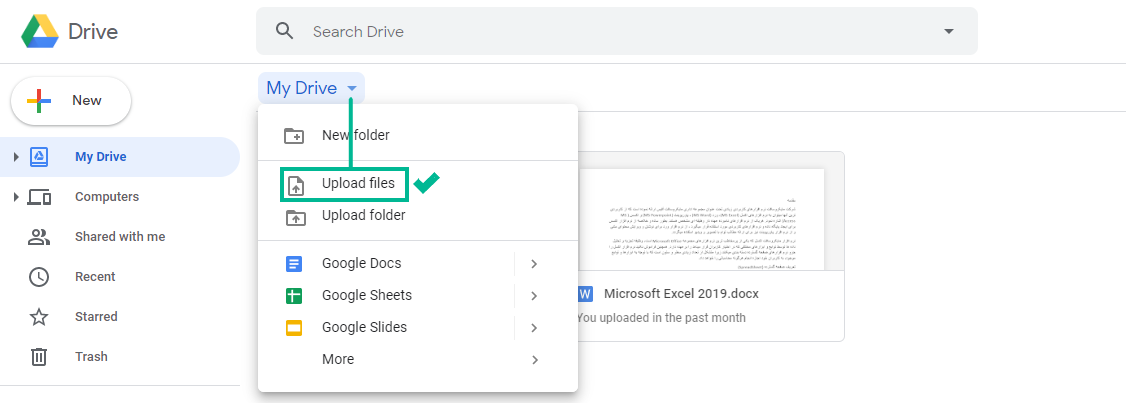Screen dimensions: 1126x403
Task: Click the Computers devices icon
Action: [x=39, y=197]
